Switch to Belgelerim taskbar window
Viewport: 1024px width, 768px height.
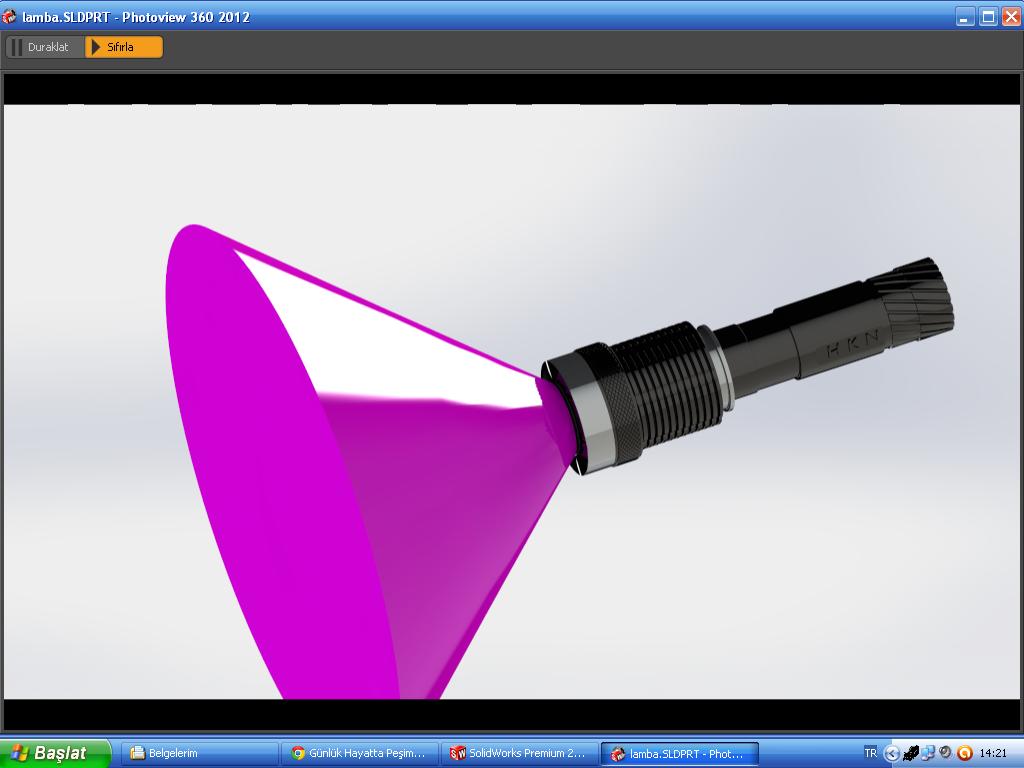click(x=200, y=753)
